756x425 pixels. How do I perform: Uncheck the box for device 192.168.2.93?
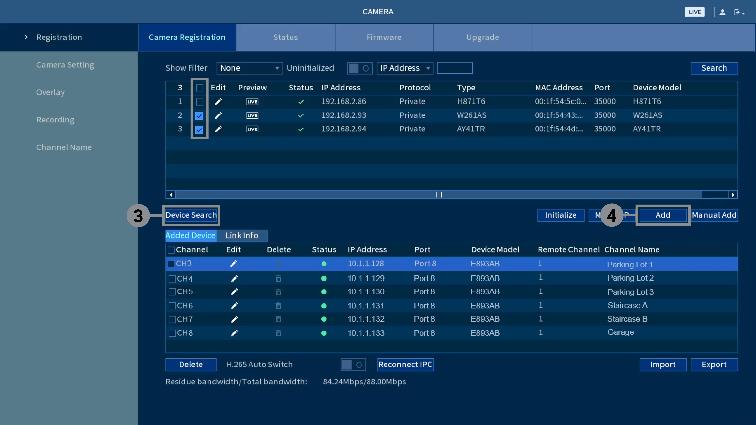coord(199,116)
